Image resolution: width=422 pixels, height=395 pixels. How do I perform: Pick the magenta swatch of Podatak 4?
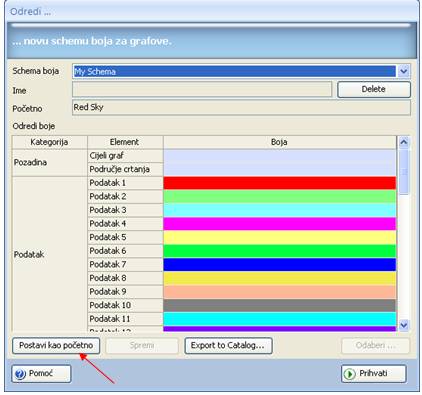pyautogui.click(x=280, y=224)
